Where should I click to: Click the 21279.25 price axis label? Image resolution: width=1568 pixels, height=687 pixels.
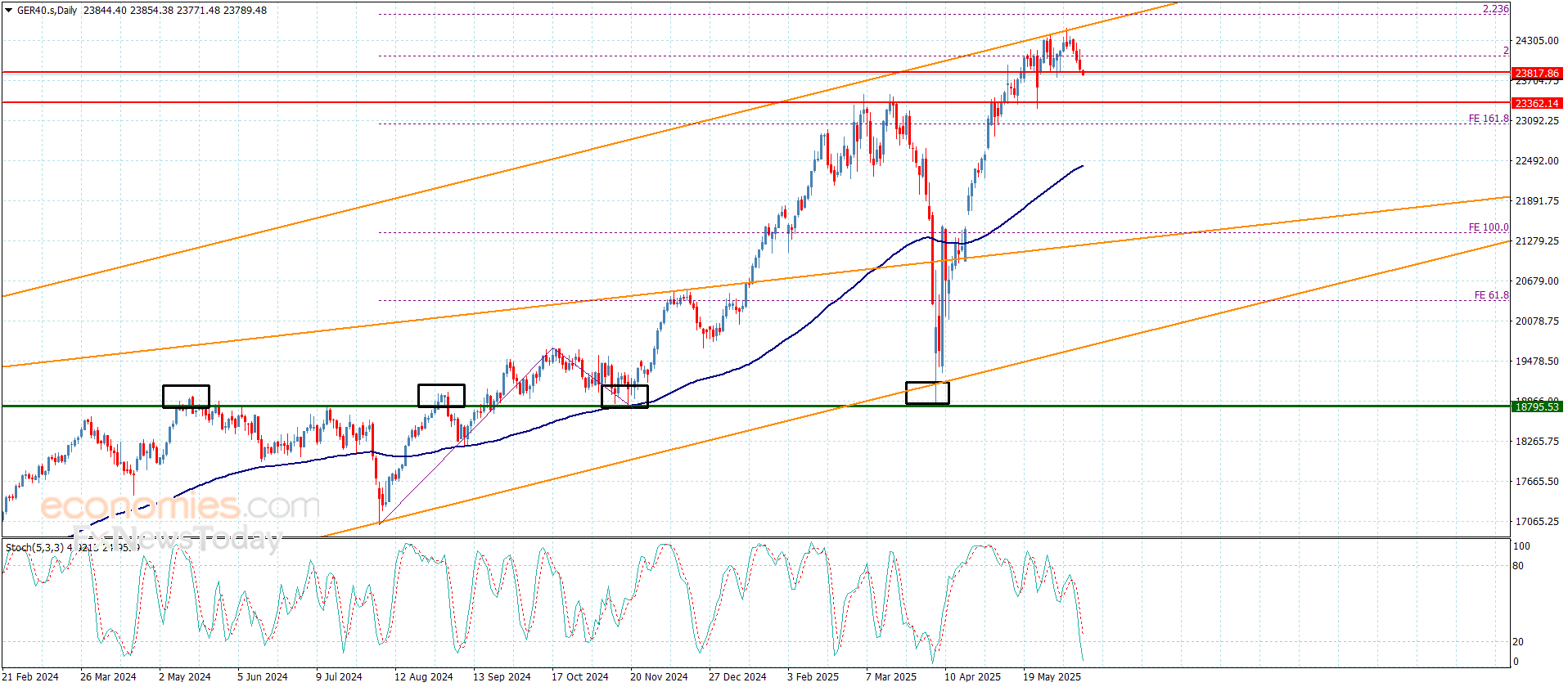click(x=1537, y=240)
